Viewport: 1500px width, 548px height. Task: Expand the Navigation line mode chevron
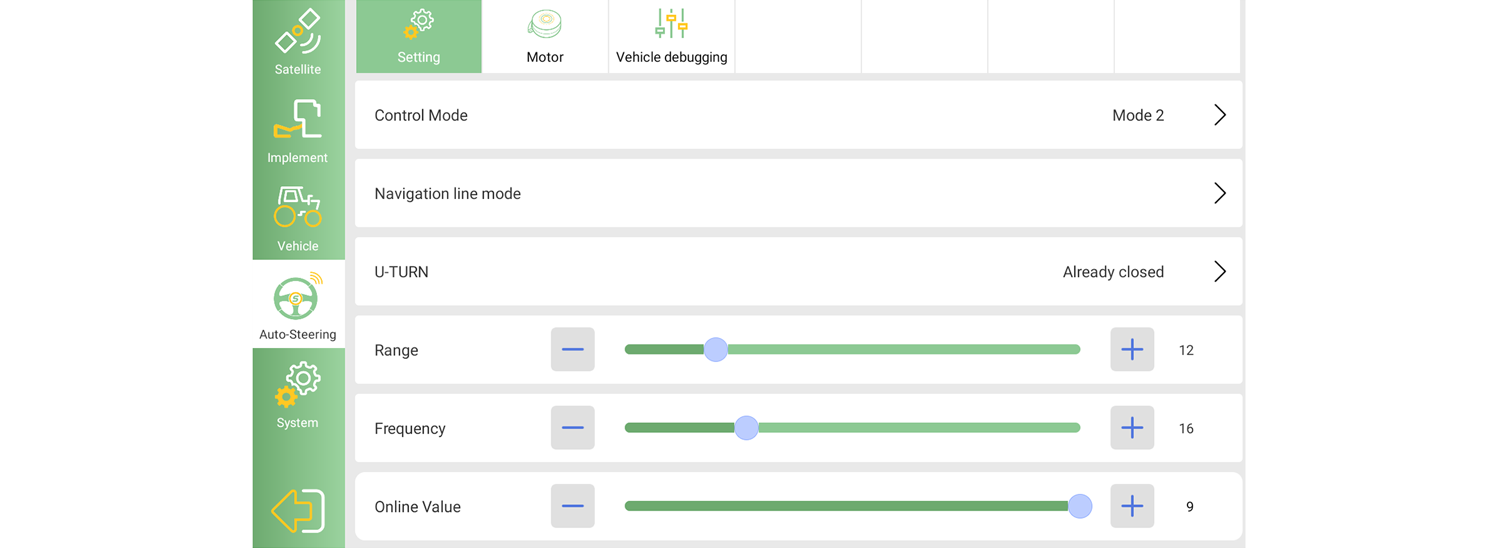[1220, 193]
